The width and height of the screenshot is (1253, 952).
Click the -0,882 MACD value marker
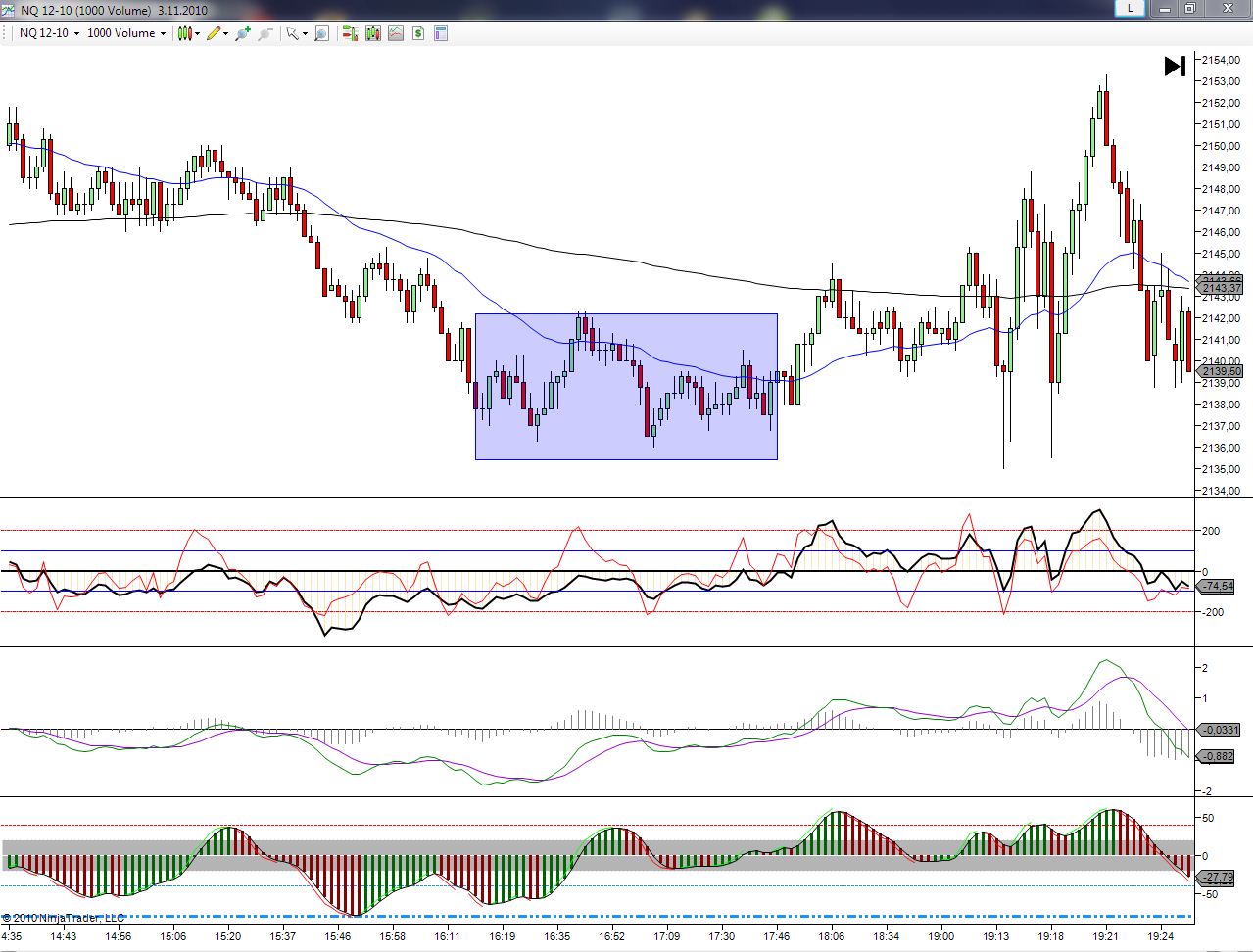pyautogui.click(x=1218, y=756)
